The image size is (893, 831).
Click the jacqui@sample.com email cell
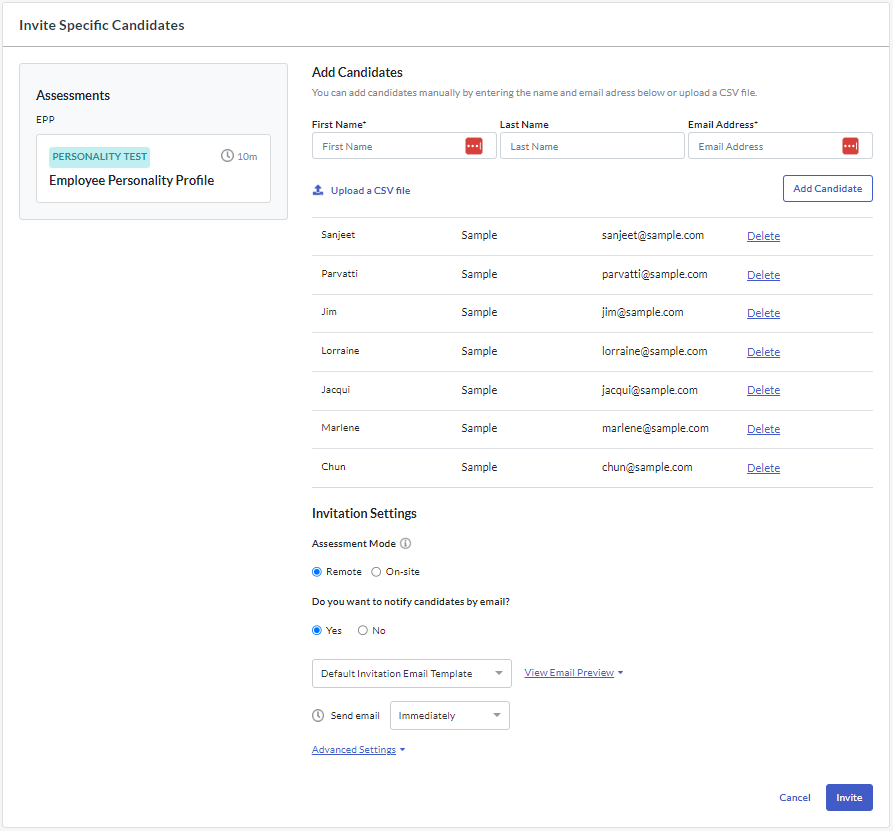coord(649,390)
